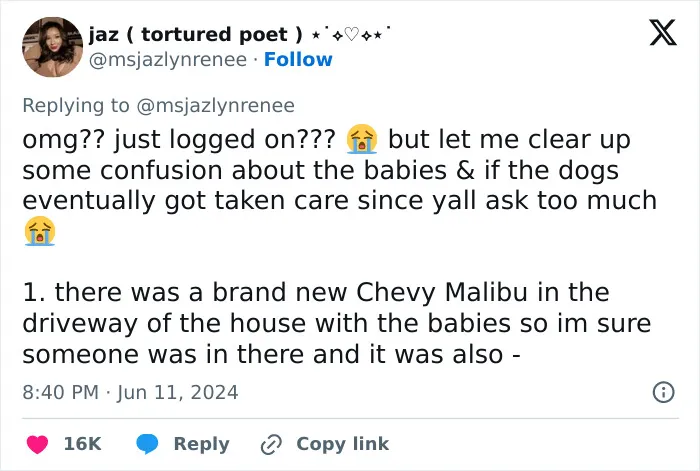Open the @msjazlynrenee mention in Replying to line
This screenshot has width=700, height=471.
pyautogui.click(x=216, y=106)
